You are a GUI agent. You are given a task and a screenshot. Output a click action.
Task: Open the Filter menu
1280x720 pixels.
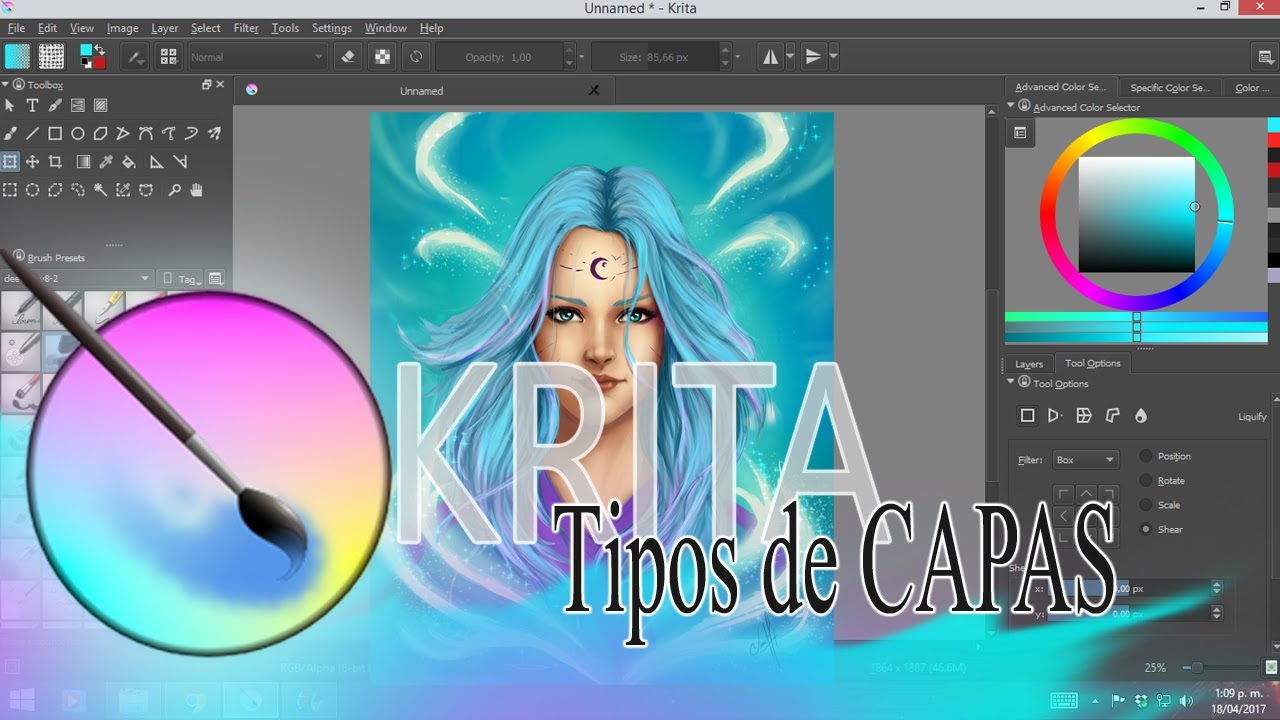coord(246,28)
